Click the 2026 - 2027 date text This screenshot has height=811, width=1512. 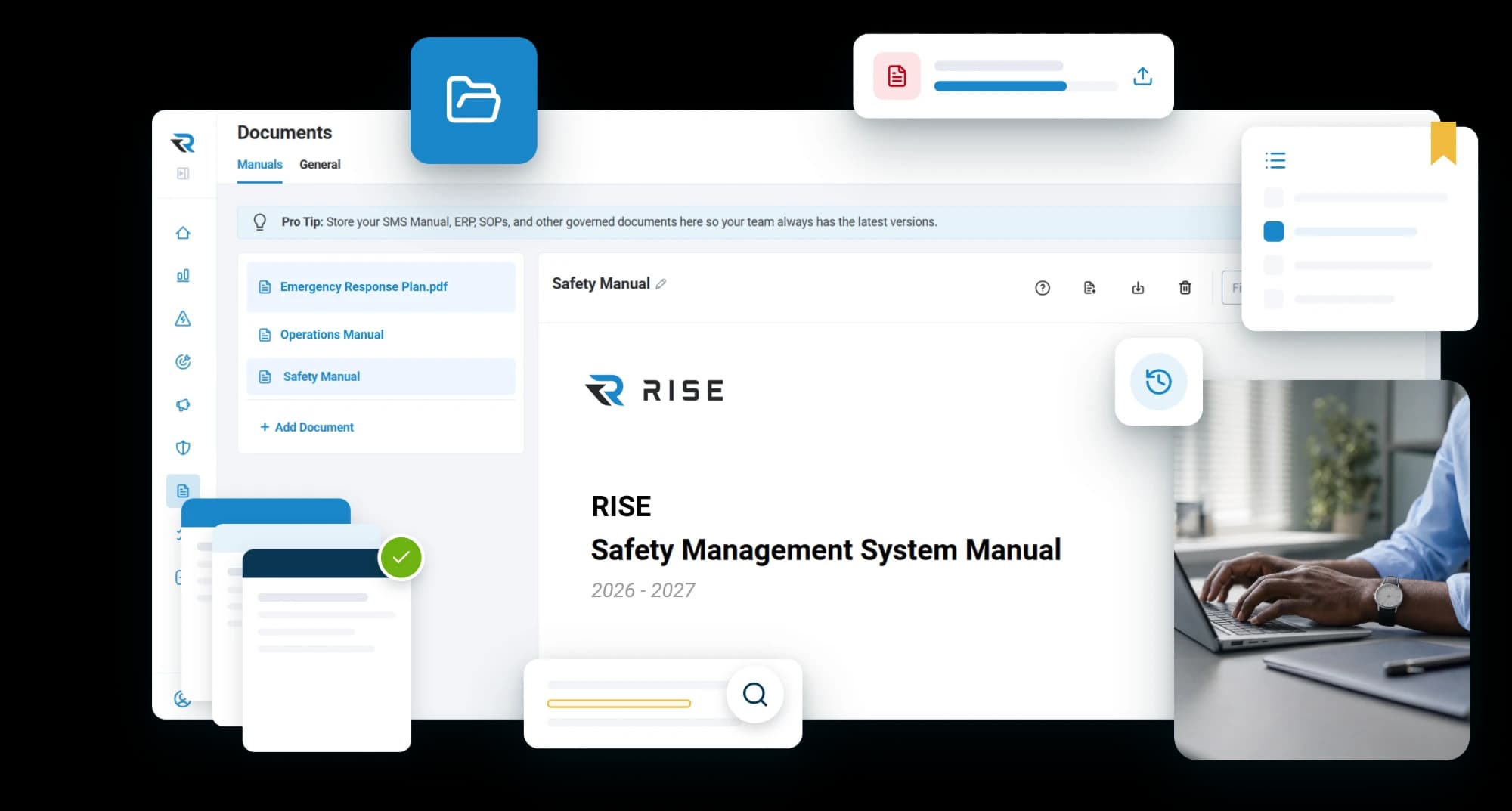(643, 590)
